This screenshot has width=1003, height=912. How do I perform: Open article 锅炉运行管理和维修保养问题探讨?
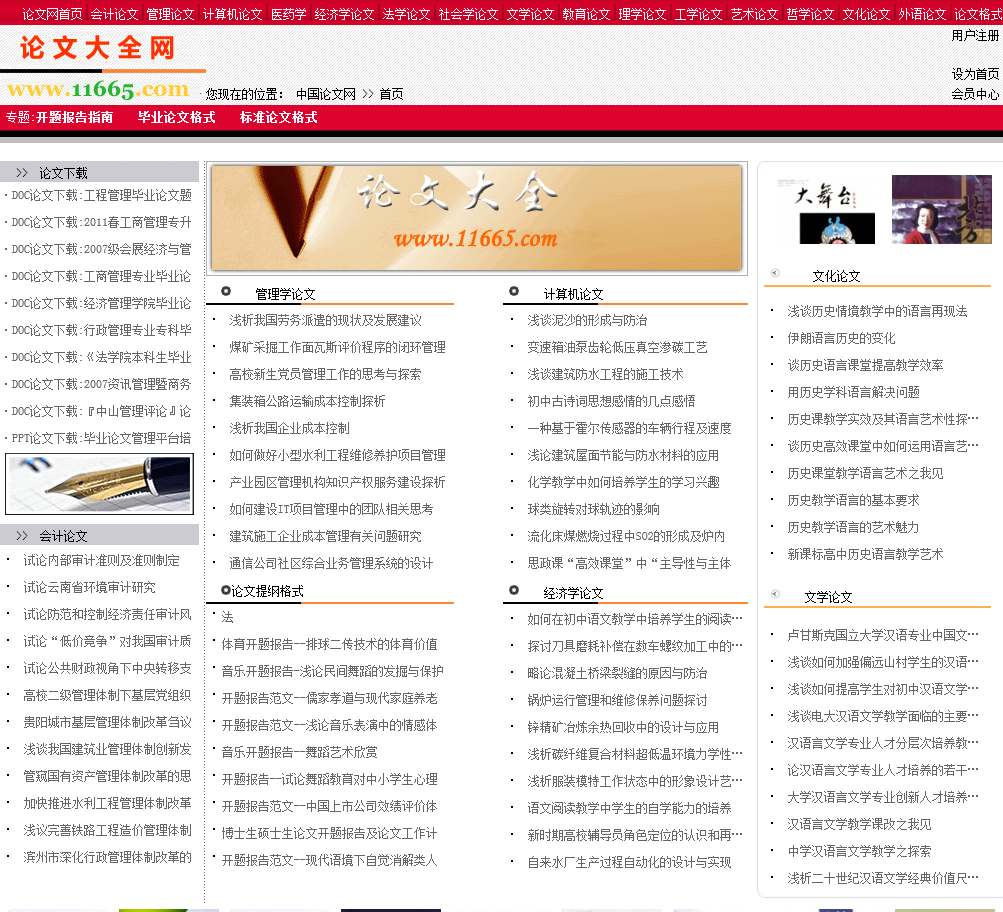click(617, 700)
